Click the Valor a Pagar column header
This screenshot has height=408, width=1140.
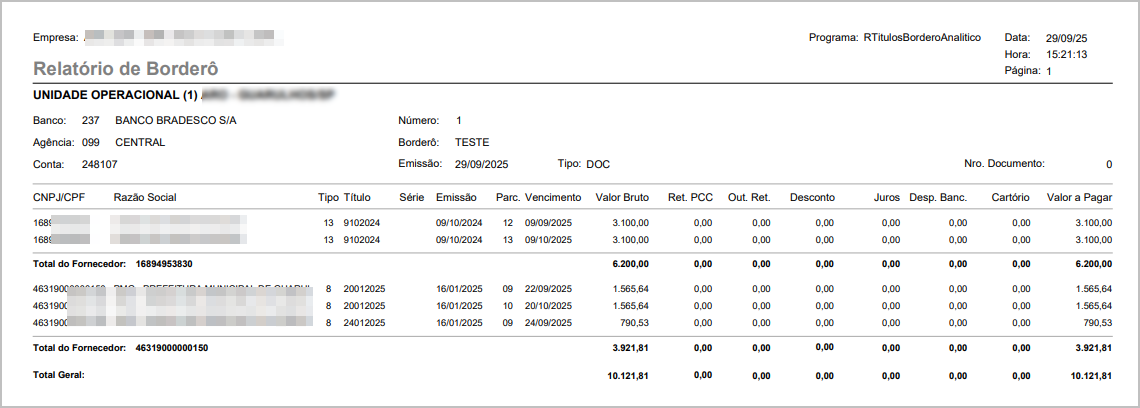point(1079,197)
